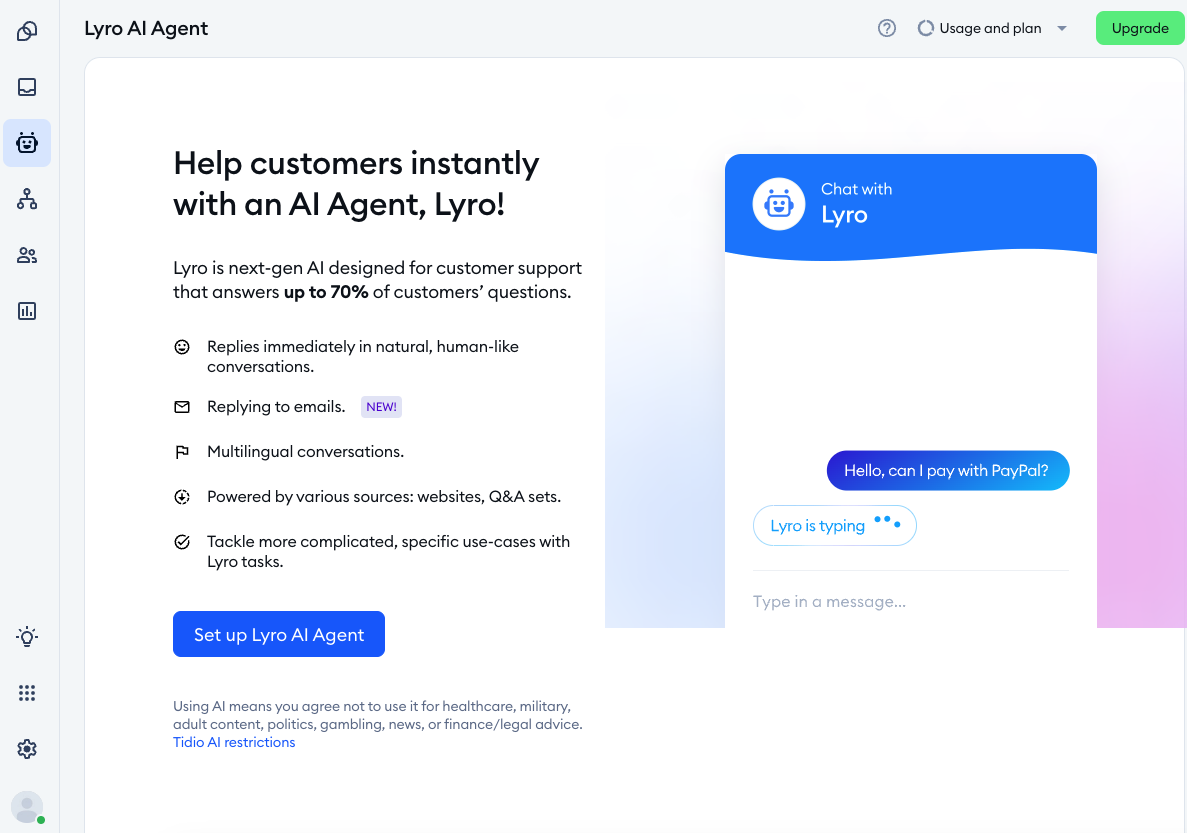1187x833 pixels.
Task: Open the Home panel icon
Action: (x=27, y=31)
